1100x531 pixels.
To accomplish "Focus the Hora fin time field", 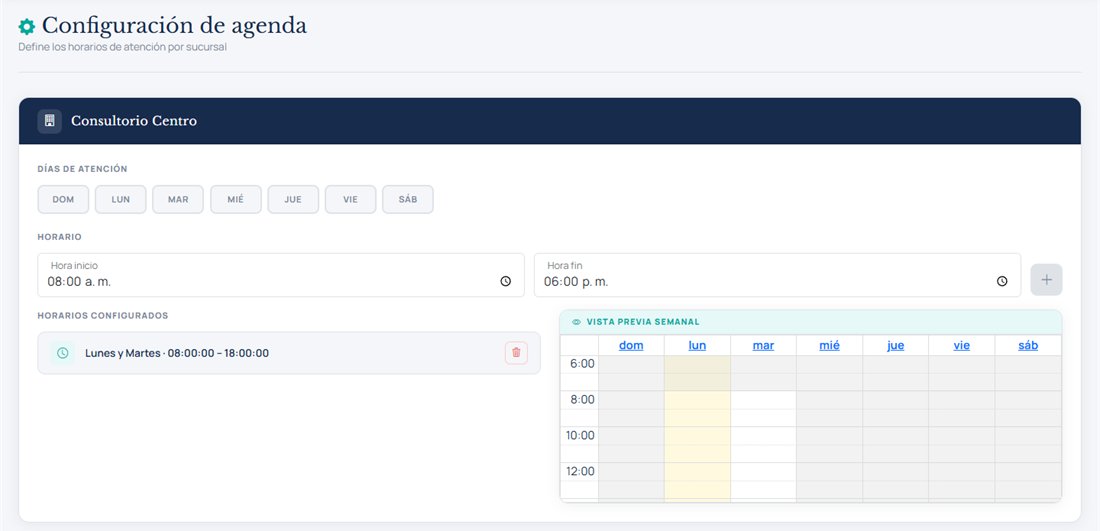I will 777,275.
